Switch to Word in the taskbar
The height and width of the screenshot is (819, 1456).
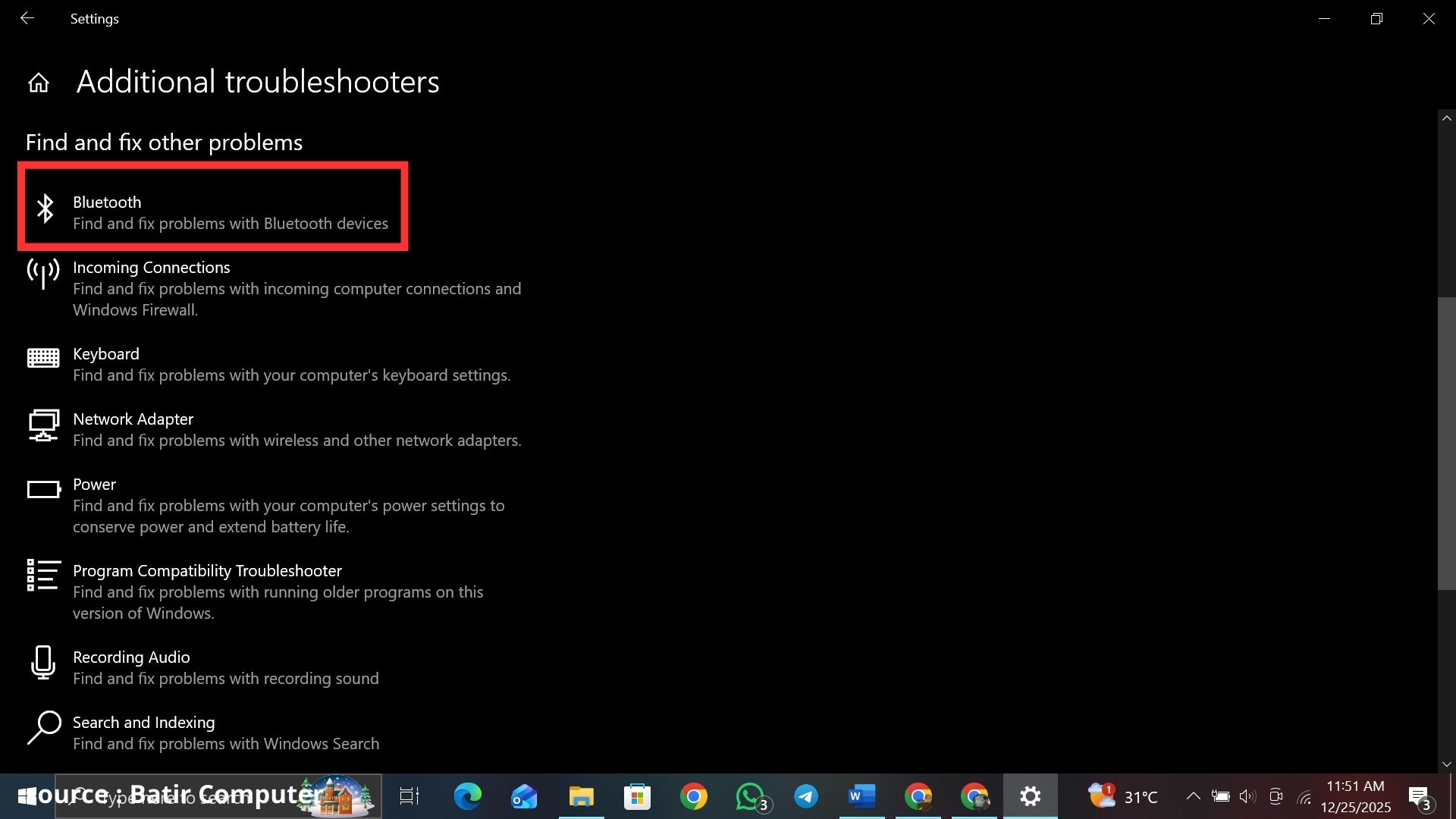pos(862,796)
